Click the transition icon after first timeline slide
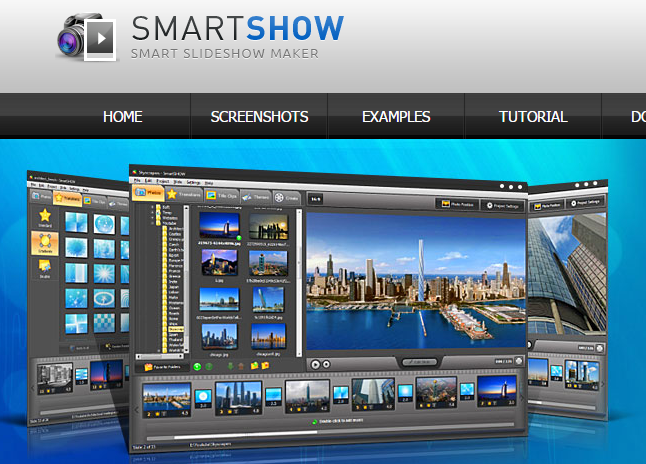Screen dimensions: 646x464 tap(203, 398)
